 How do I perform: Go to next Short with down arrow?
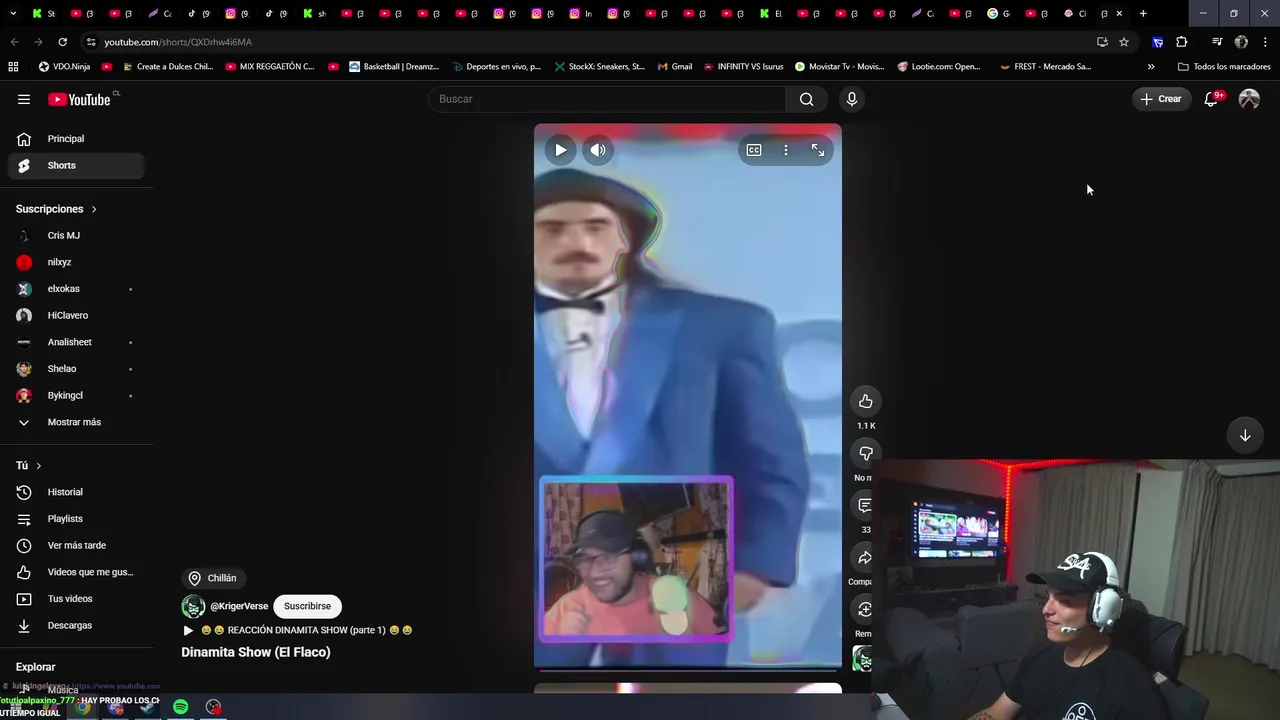pos(1245,436)
